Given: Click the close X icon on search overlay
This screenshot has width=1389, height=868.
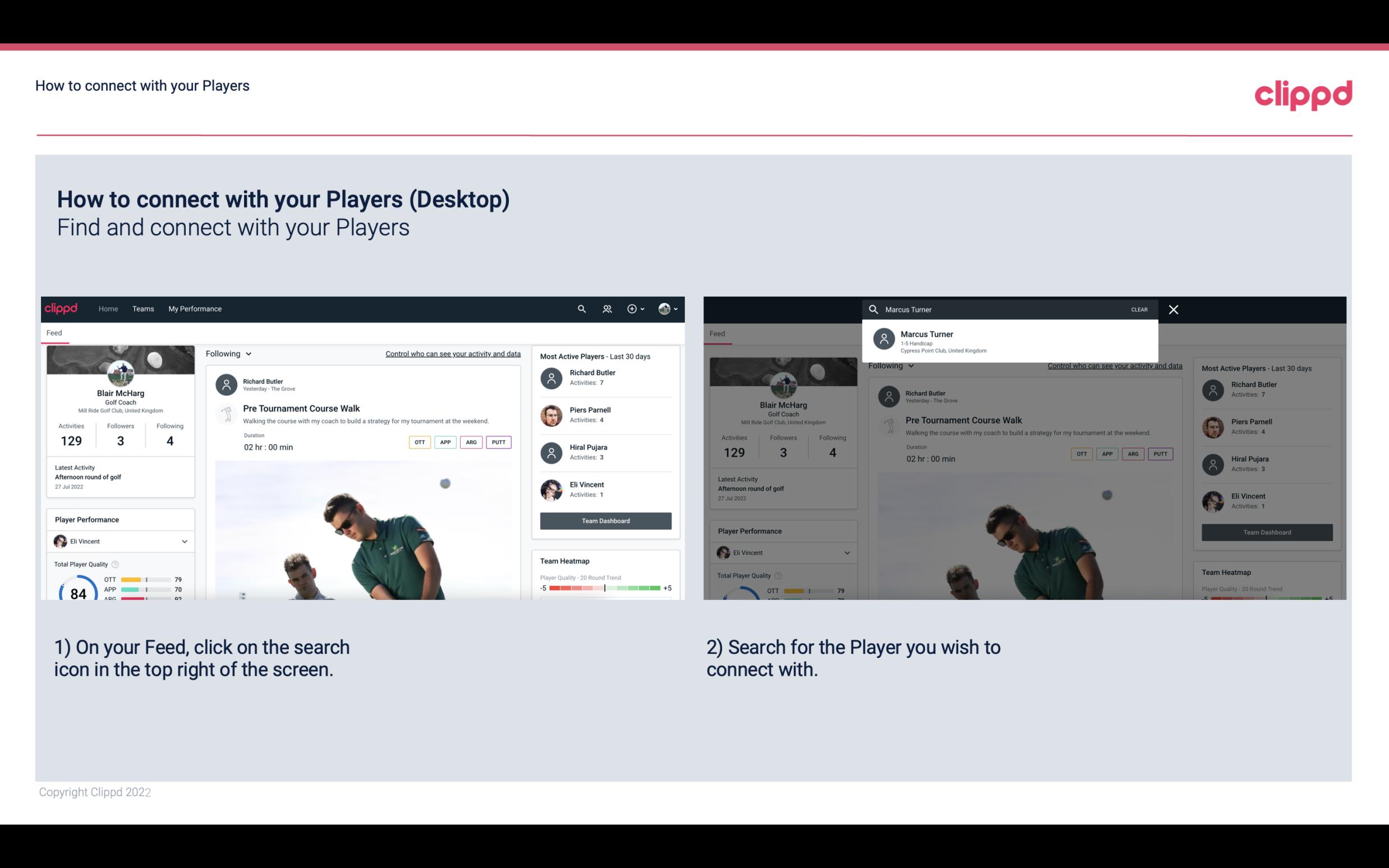Looking at the screenshot, I should point(1174,309).
